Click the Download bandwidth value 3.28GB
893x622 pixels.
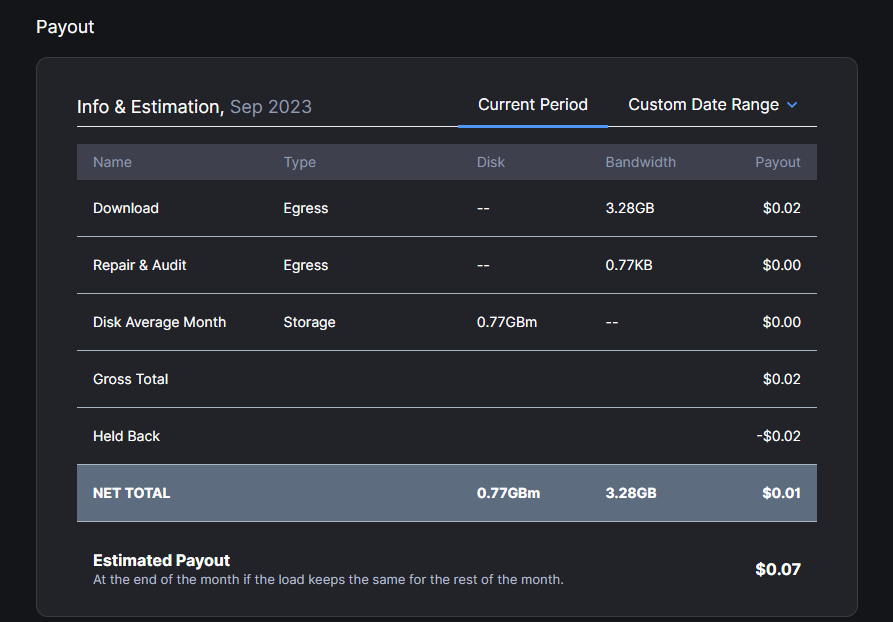(630, 208)
